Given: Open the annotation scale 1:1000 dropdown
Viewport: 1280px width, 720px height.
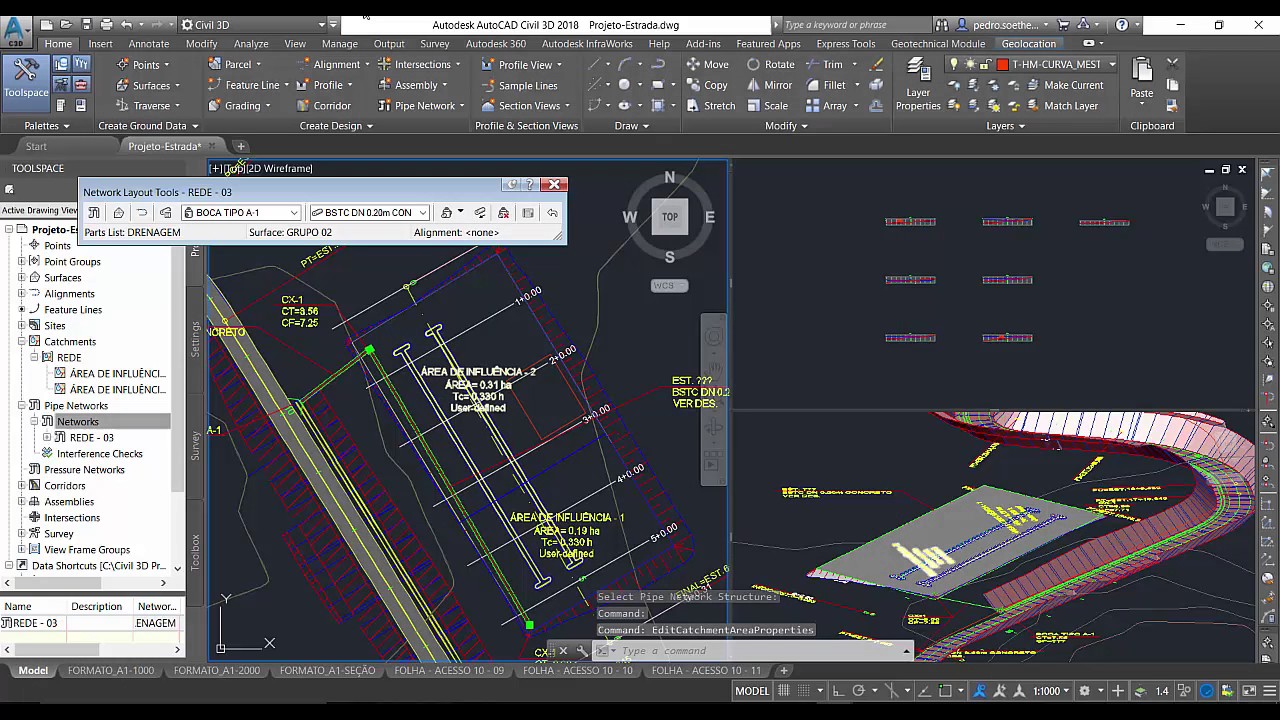Looking at the screenshot, I should (1052, 691).
